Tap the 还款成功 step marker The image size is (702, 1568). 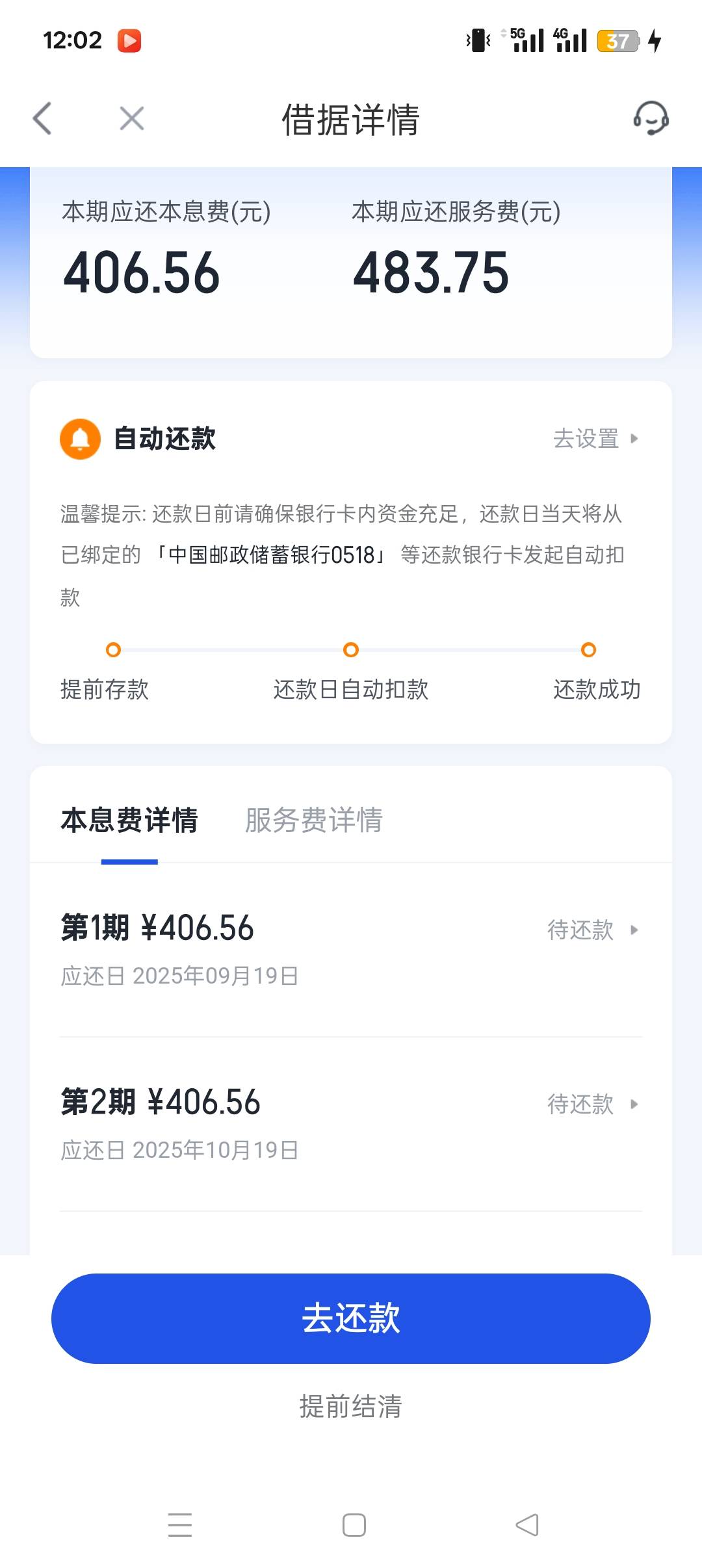click(x=589, y=649)
